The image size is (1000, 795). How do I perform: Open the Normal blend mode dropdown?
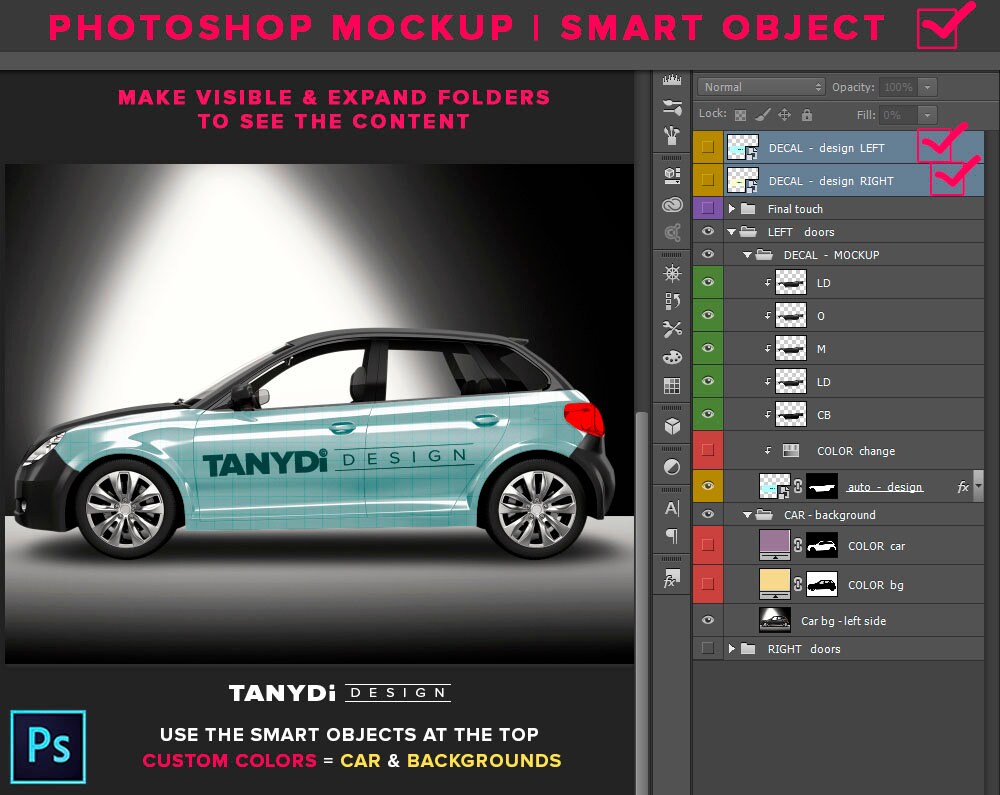(760, 86)
